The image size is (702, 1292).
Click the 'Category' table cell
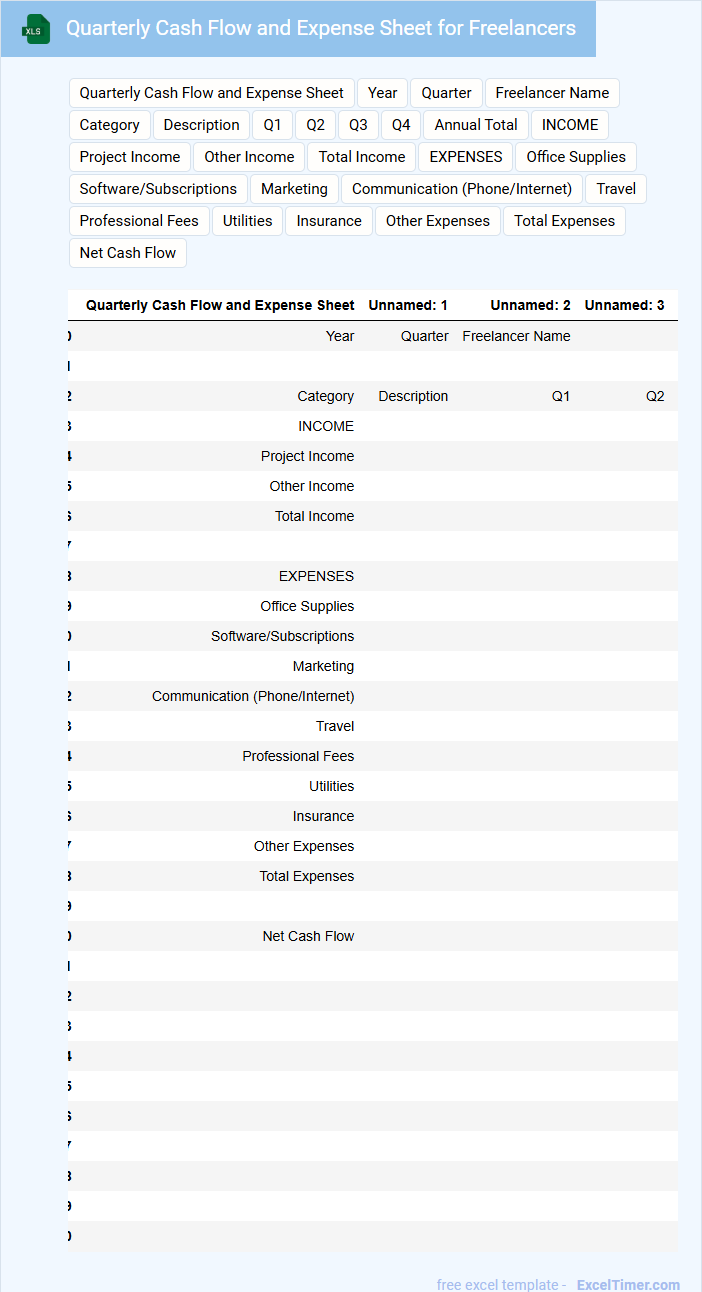coord(326,396)
